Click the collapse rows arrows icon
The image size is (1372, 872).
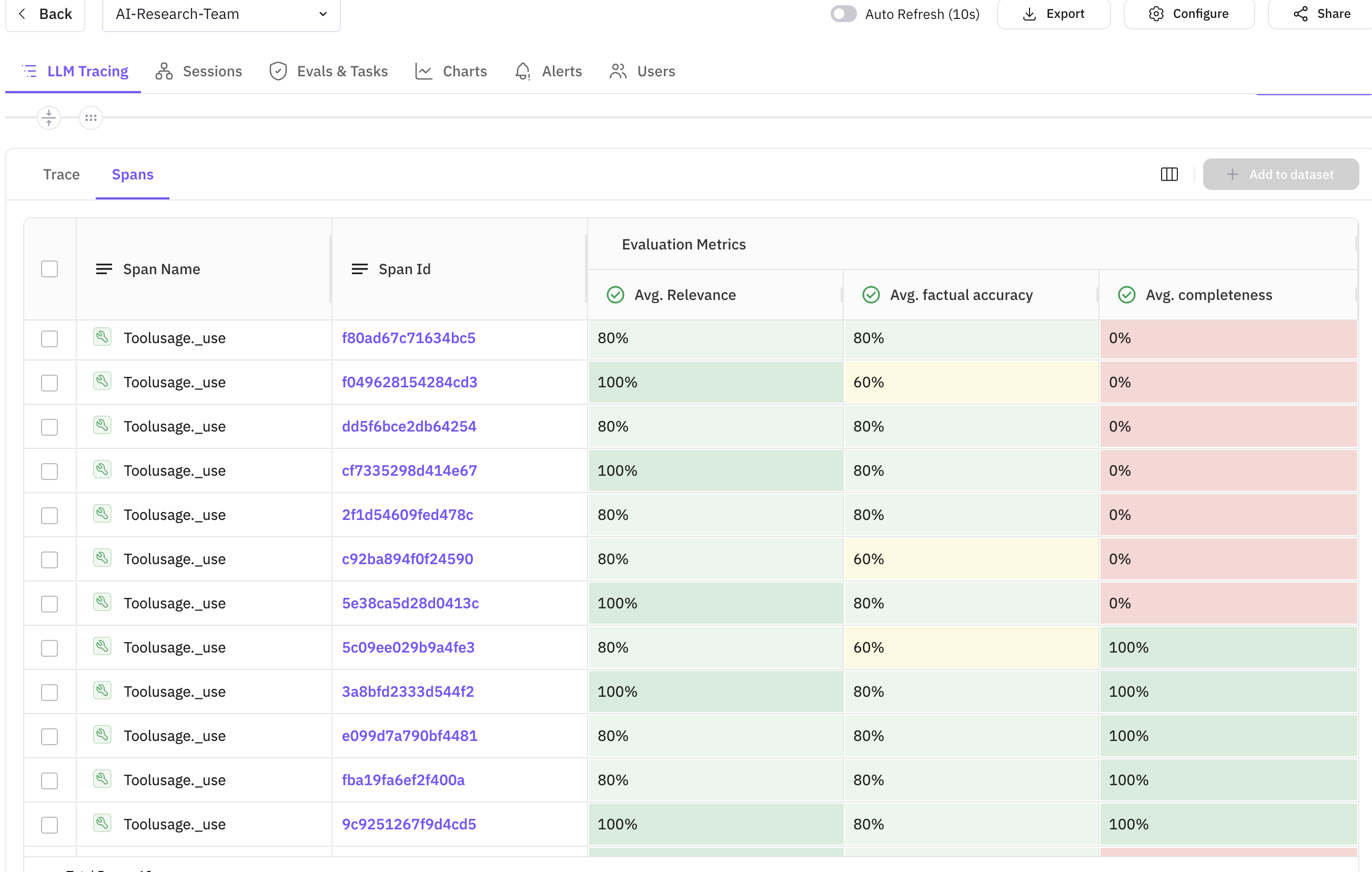coord(49,117)
